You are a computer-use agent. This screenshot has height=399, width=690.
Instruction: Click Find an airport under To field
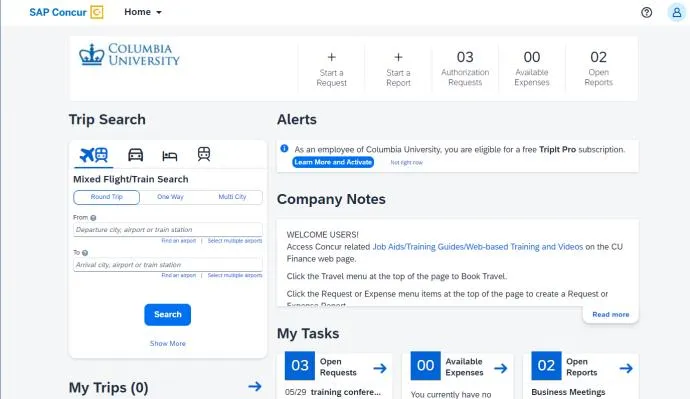tap(178, 275)
